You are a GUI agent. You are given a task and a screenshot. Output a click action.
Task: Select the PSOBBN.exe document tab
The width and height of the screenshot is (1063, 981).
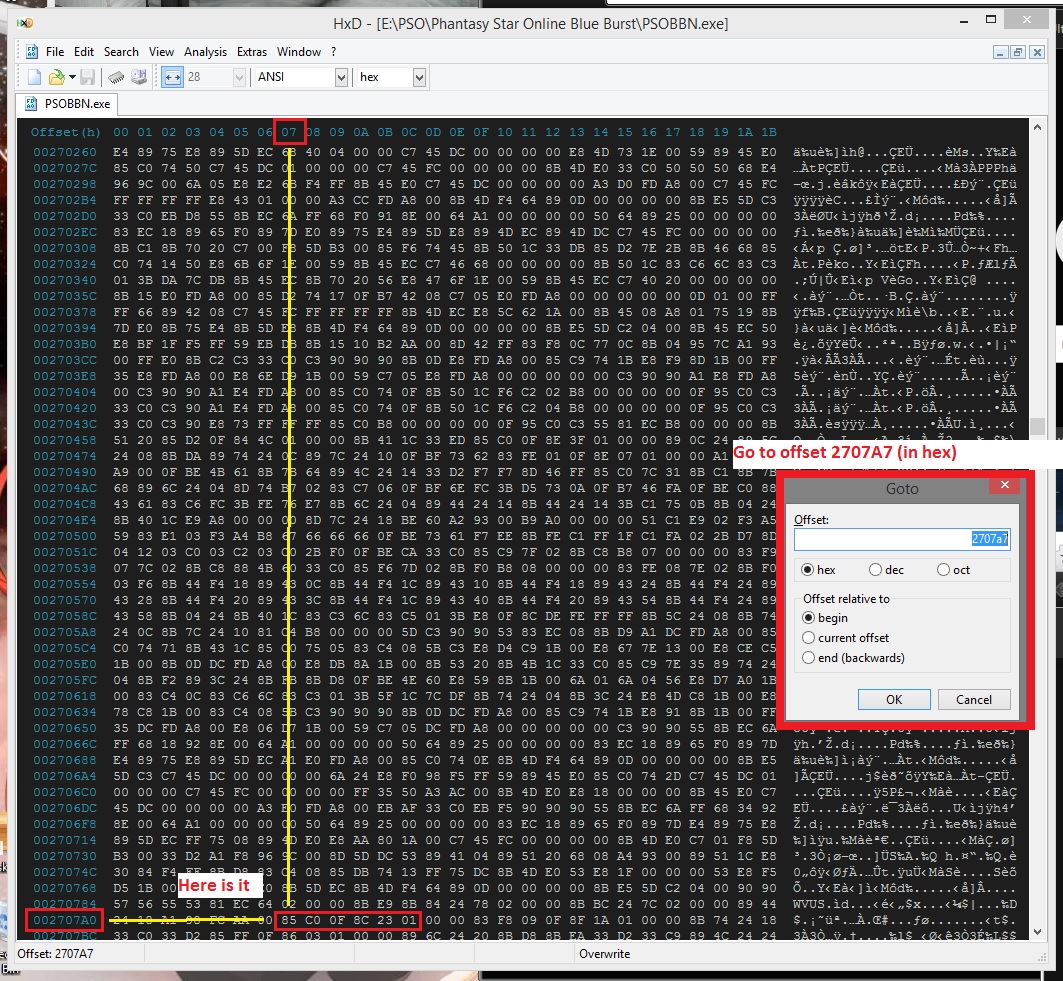[68, 104]
